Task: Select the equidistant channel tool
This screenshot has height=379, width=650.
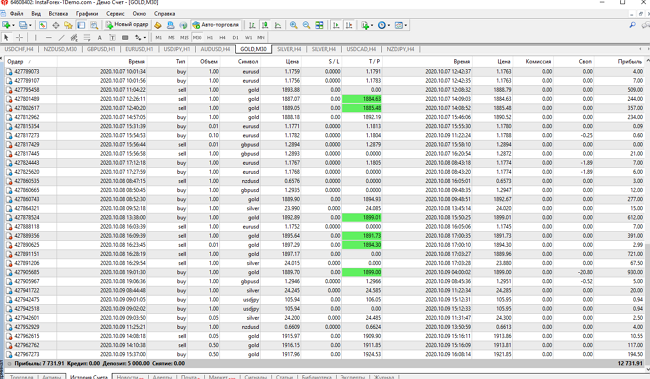Action: [x=74, y=38]
